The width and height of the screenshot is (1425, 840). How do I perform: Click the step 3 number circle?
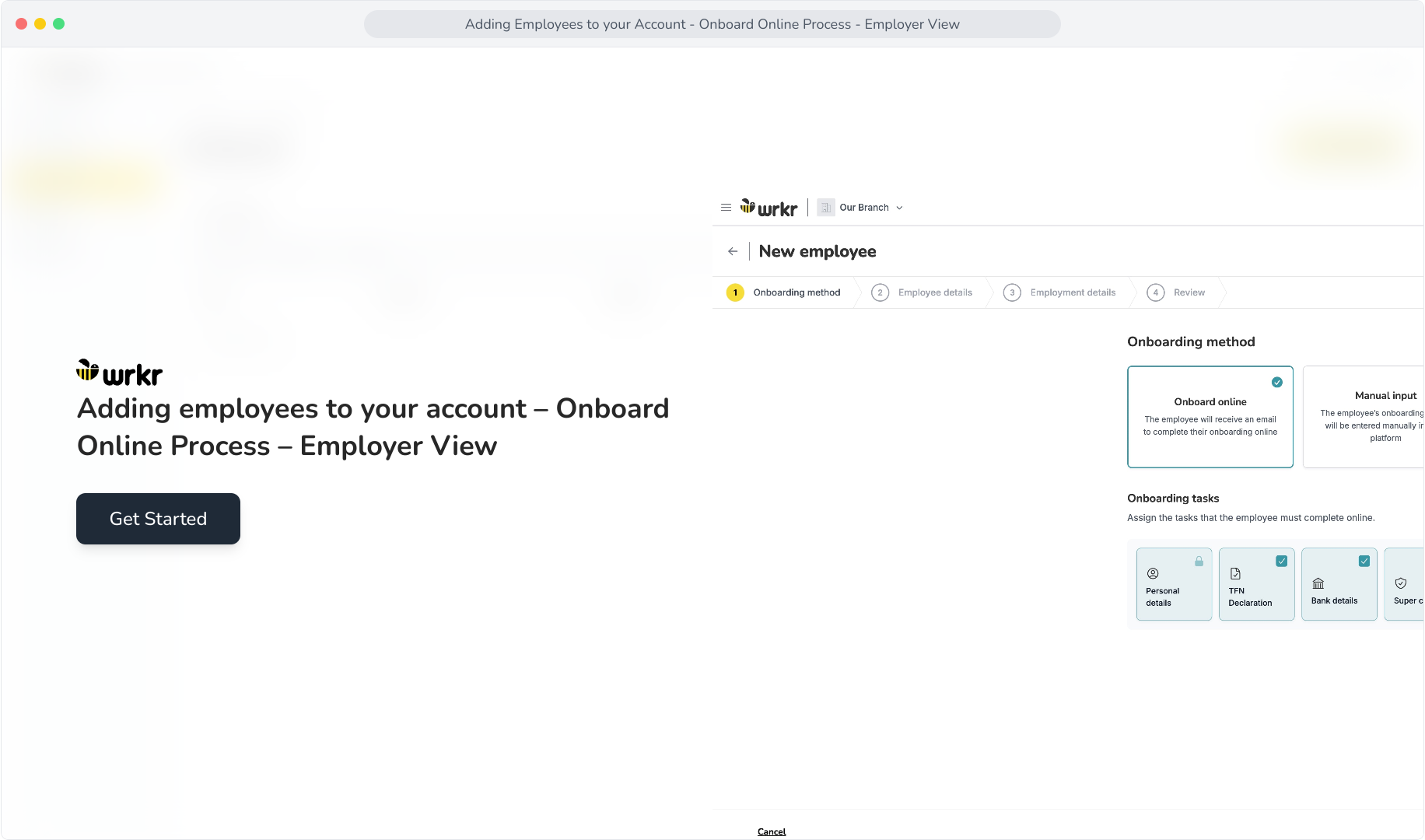coord(1012,292)
